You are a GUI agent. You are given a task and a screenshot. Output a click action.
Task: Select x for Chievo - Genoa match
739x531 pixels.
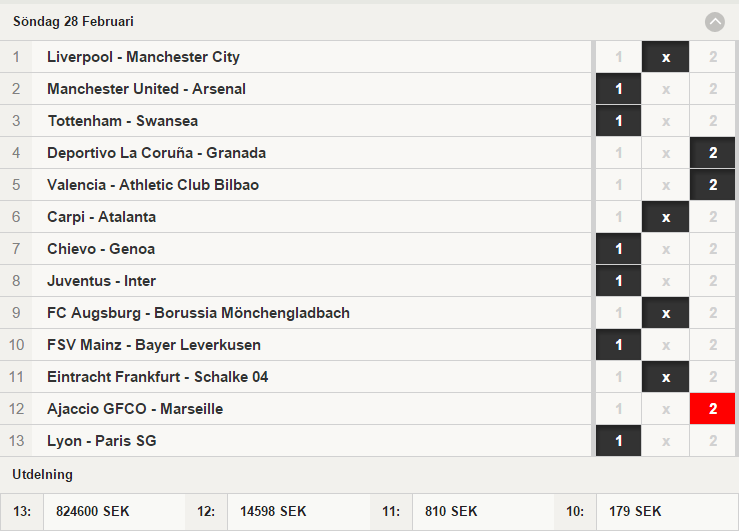pyautogui.click(x=665, y=249)
